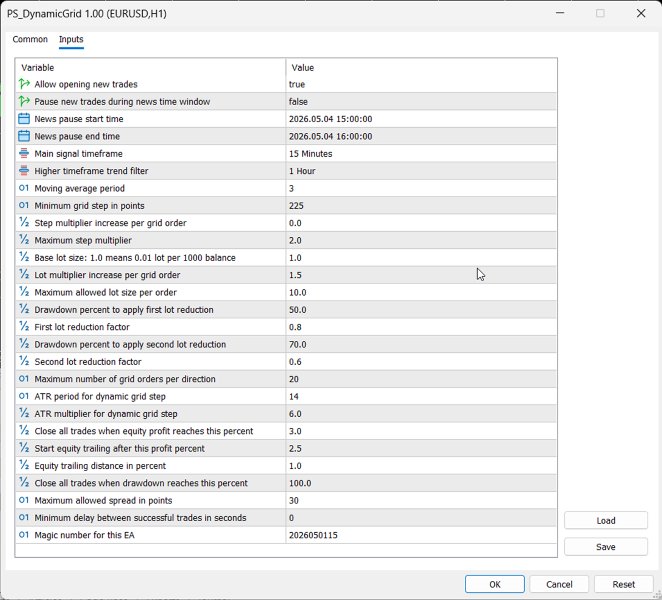The width and height of the screenshot is (662, 600).
Task: Open the Main signal timeframe '15 Minutes' dropdown
Action: (x=310, y=153)
